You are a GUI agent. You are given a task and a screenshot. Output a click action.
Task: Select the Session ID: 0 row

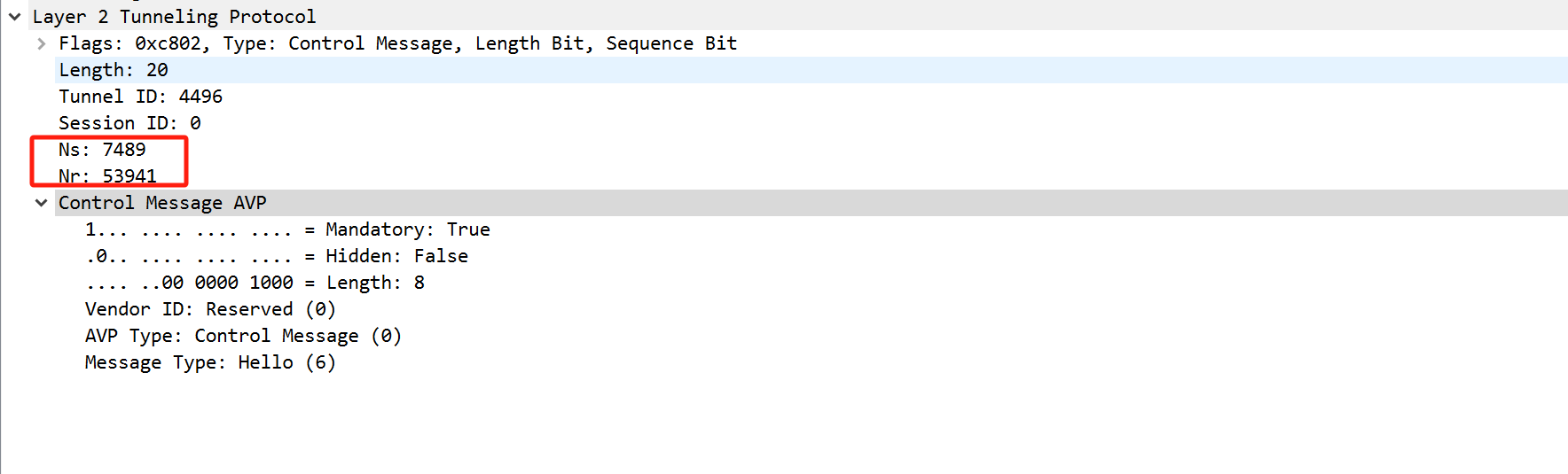(129, 123)
